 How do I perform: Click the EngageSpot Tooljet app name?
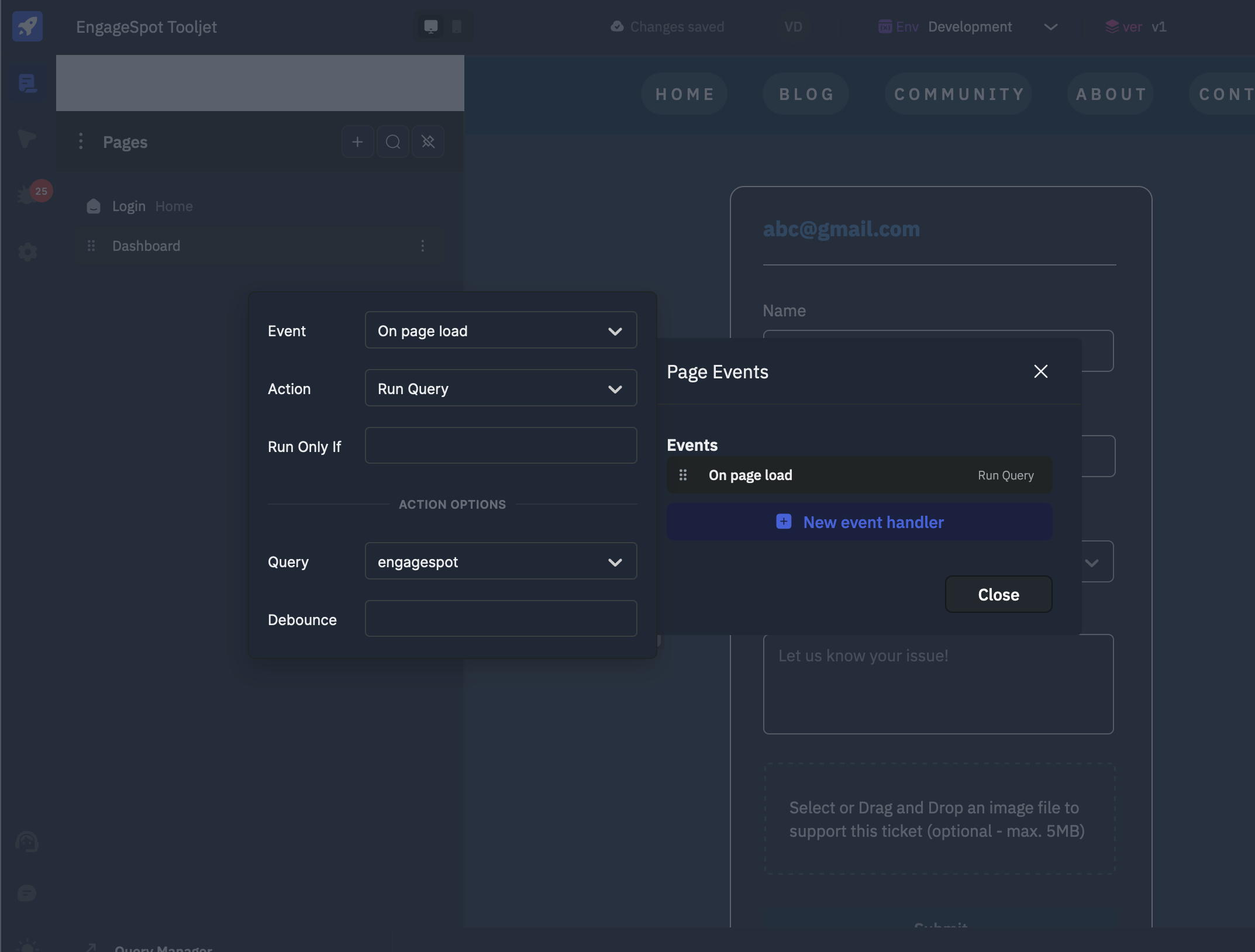tap(146, 27)
